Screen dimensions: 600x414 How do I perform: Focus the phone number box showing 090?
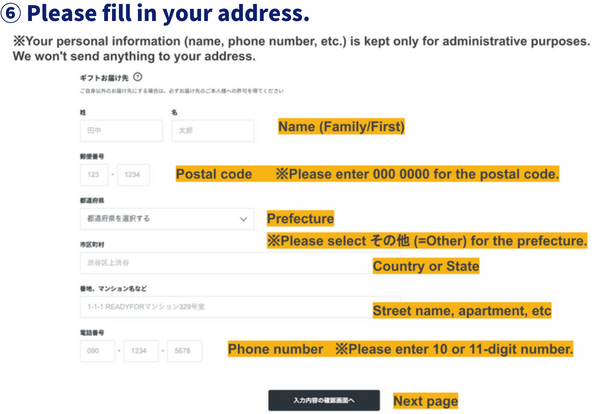coord(95,351)
